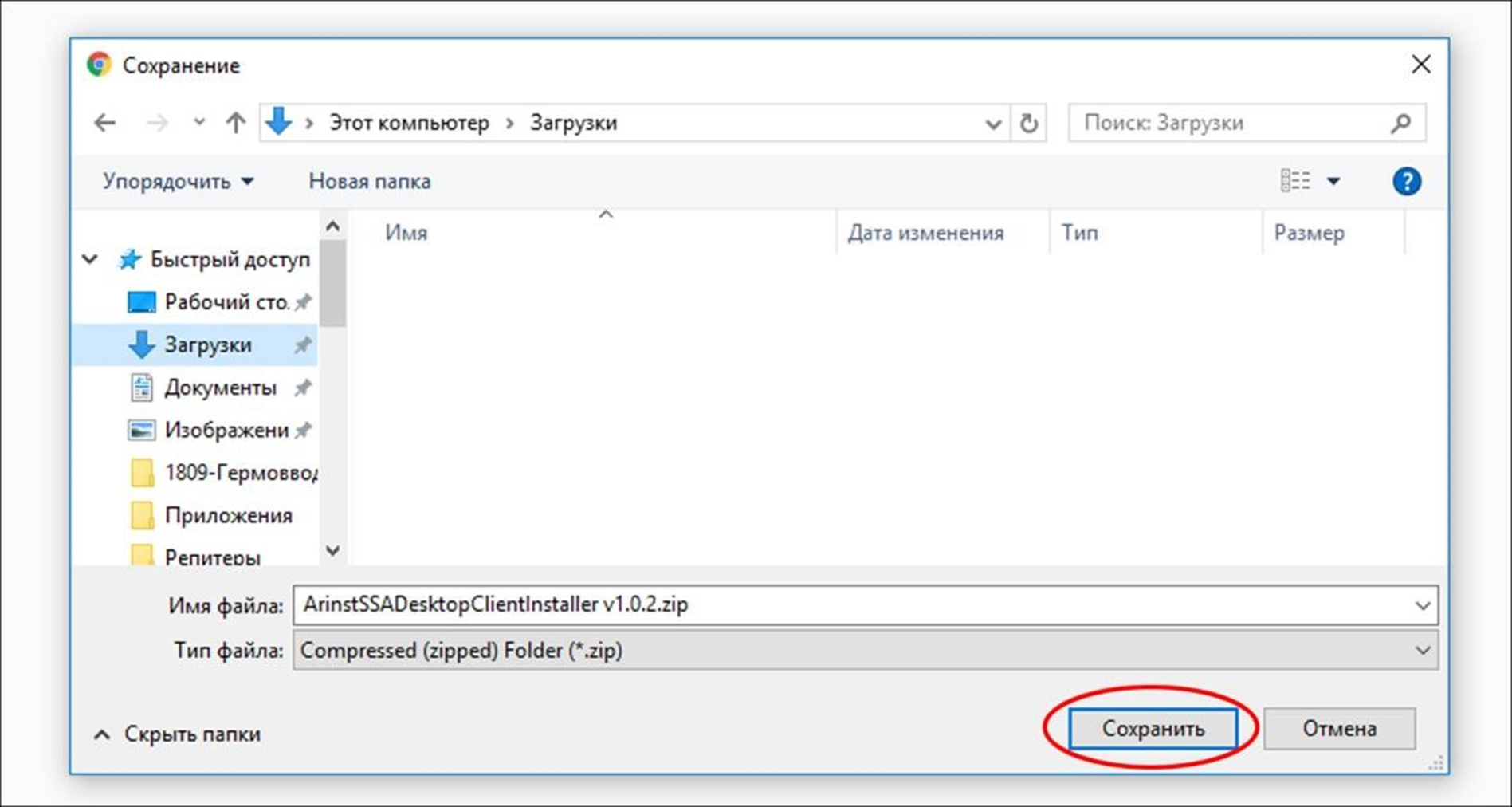Expand the address bar path dropdown
This screenshot has height=807, width=1512.
[992, 124]
